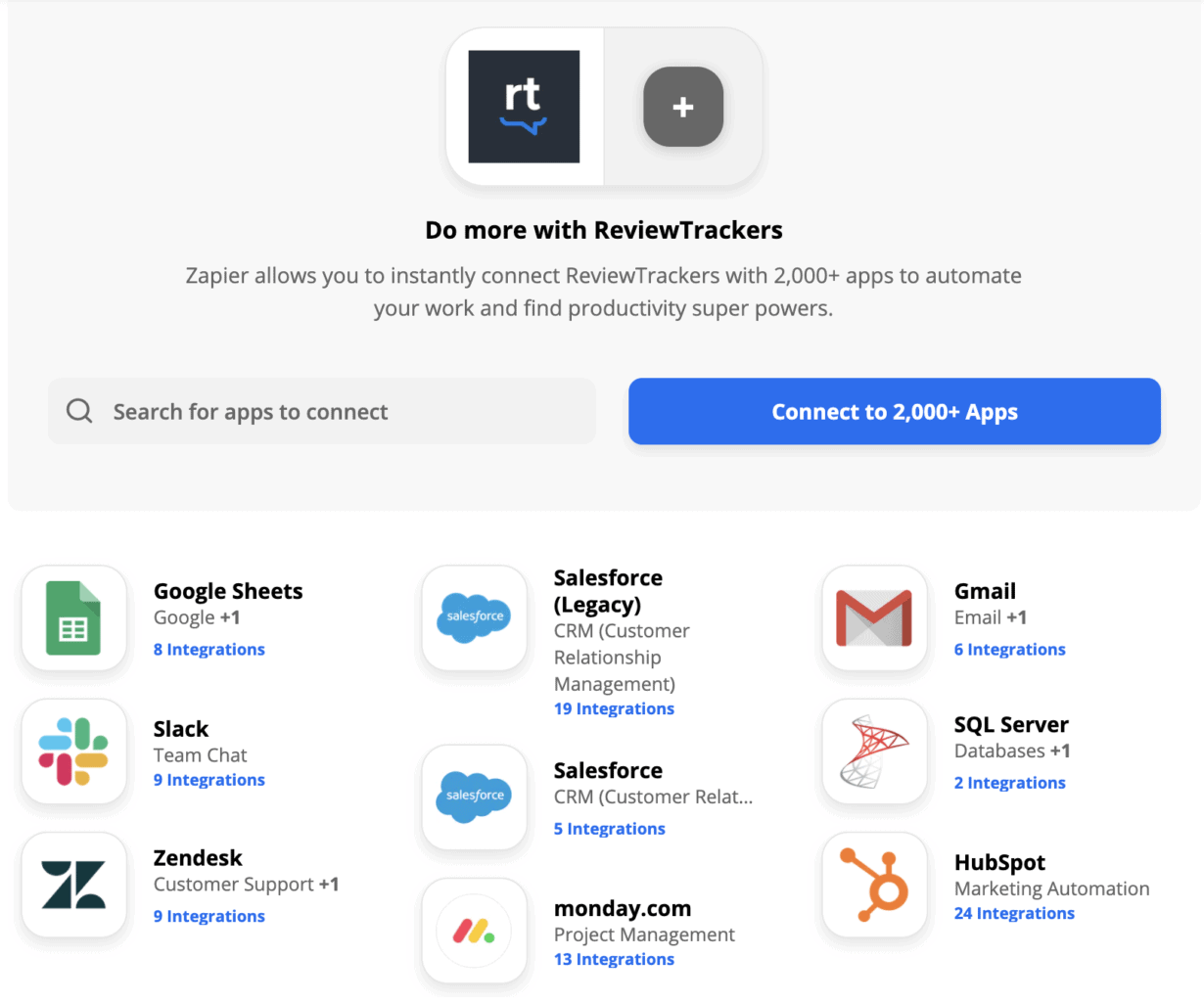This screenshot has width=1204, height=1002.
Task: Click the Zendesk icon
Action: [x=74, y=885]
